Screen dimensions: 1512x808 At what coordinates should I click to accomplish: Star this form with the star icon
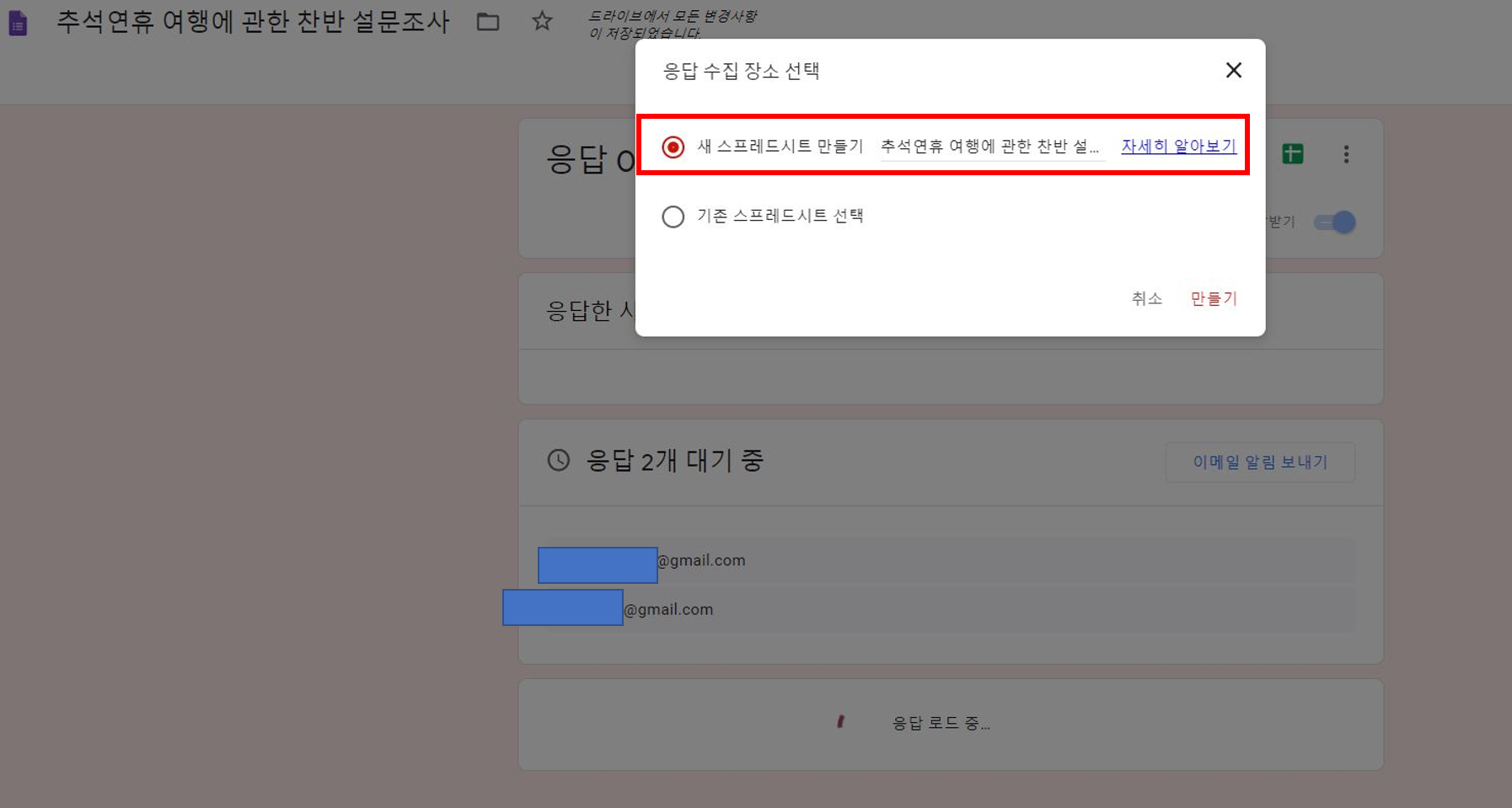(x=542, y=21)
